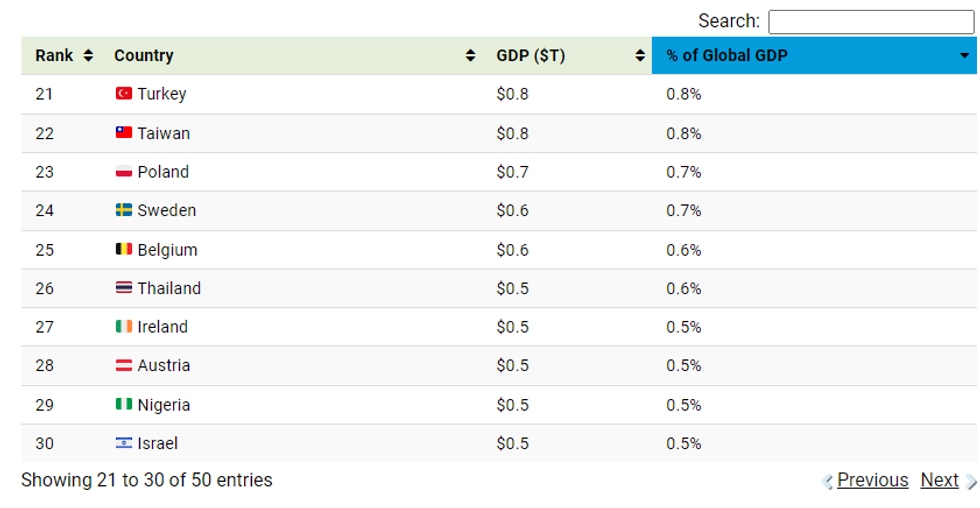This screenshot has width=980, height=508.
Task: Click the Taiwan flag icon
Action: (x=124, y=133)
